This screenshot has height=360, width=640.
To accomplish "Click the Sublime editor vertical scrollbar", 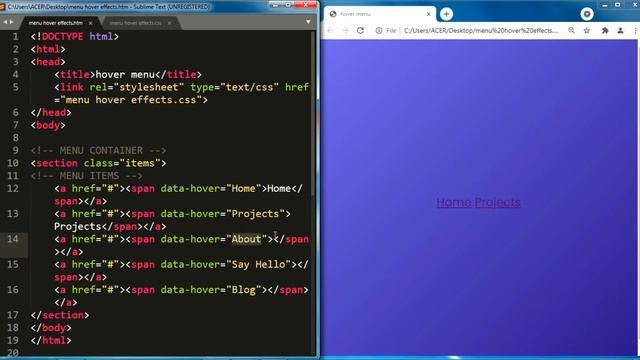I will click(x=313, y=114).
